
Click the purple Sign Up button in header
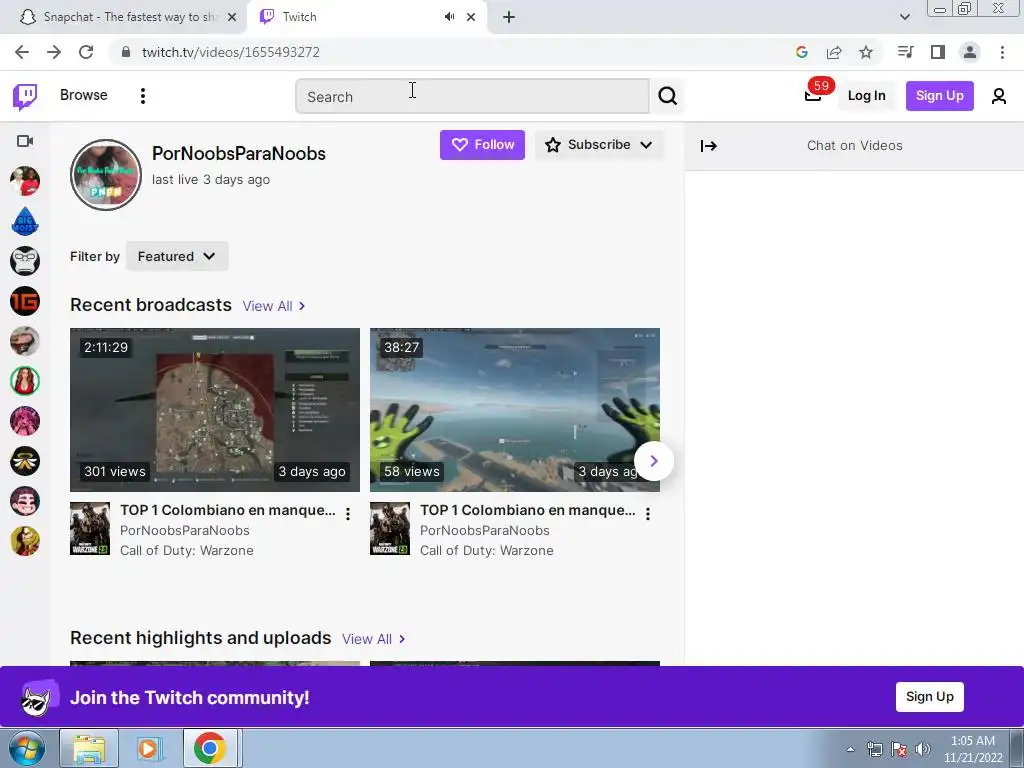[x=939, y=96]
